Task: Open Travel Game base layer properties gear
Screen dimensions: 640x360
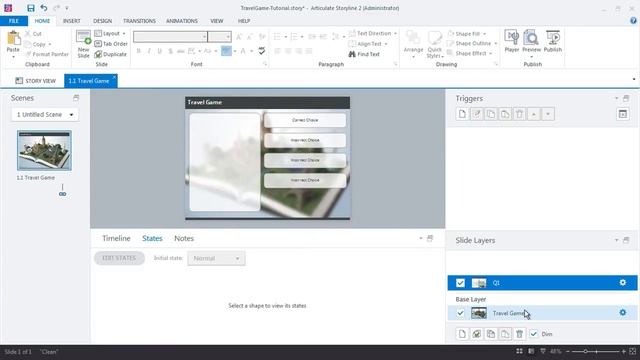Action: click(622, 313)
